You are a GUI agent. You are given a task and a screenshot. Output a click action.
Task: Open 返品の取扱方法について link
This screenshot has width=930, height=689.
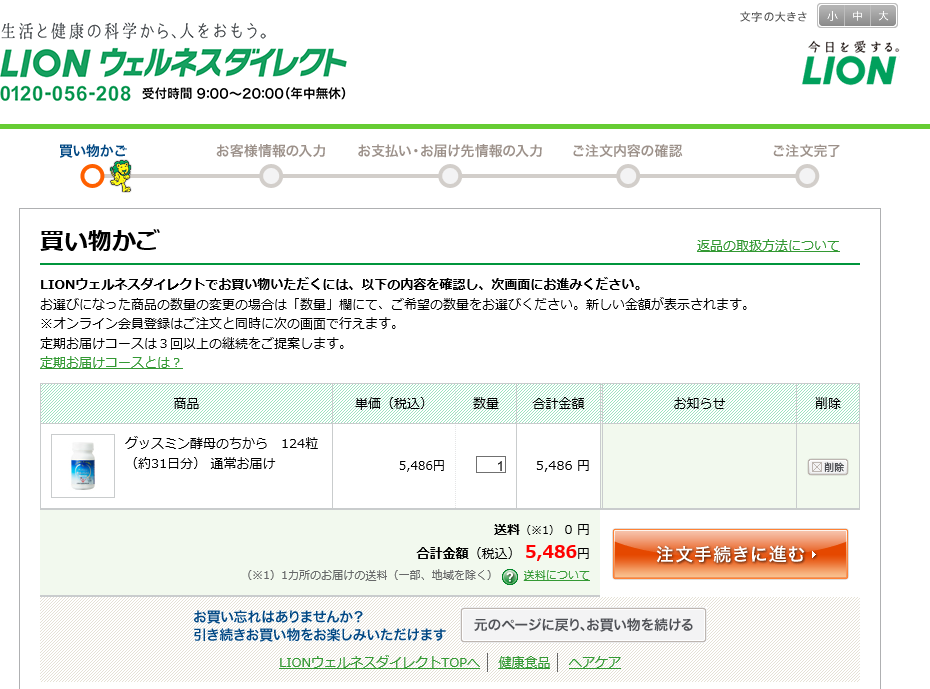tap(768, 245)
